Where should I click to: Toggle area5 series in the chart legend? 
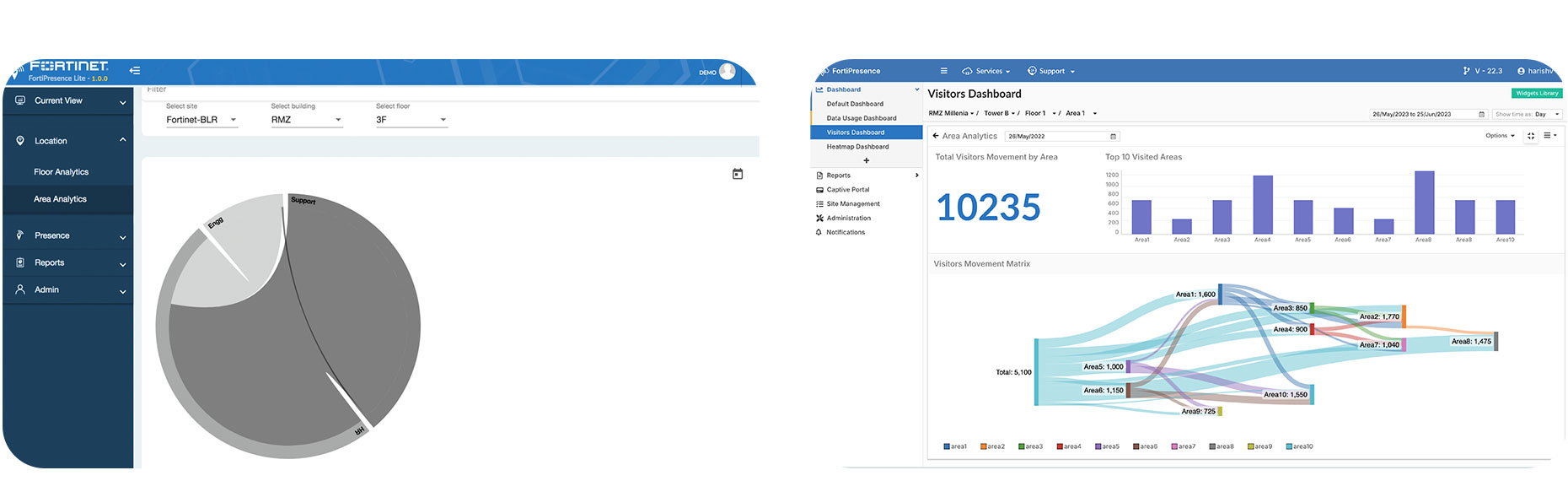pyautogui.click(x=1107, y=446)
